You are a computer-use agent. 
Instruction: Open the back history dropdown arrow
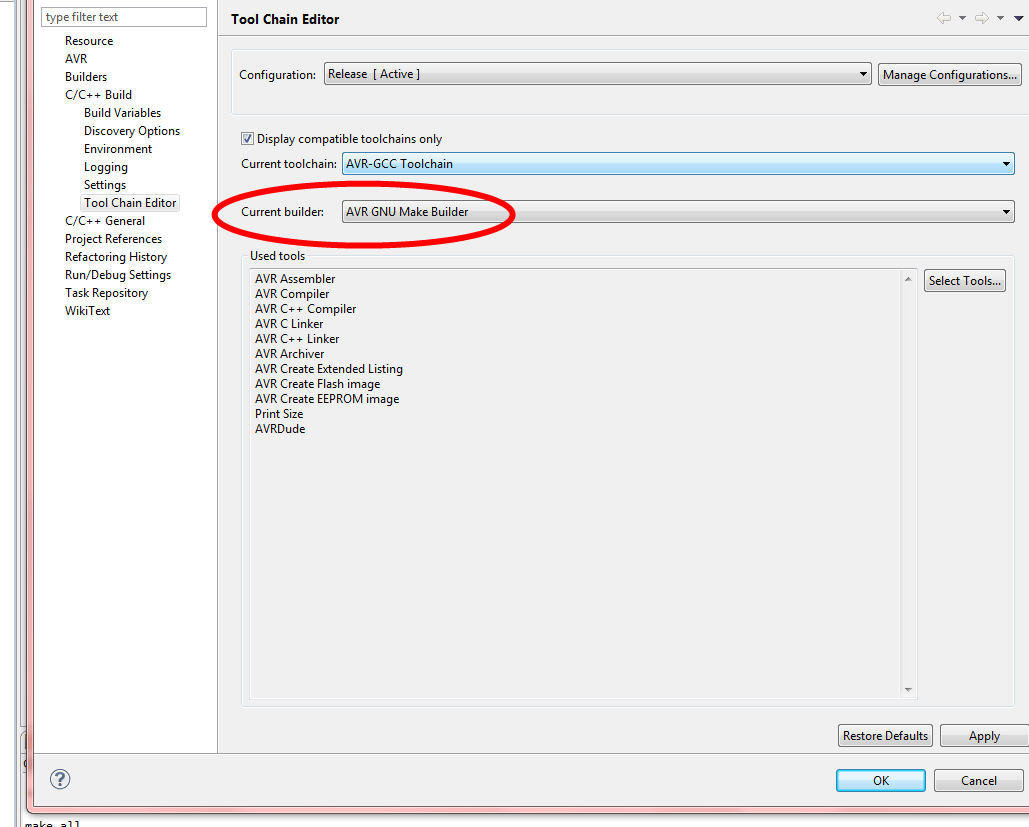click(x=962, y=18)
